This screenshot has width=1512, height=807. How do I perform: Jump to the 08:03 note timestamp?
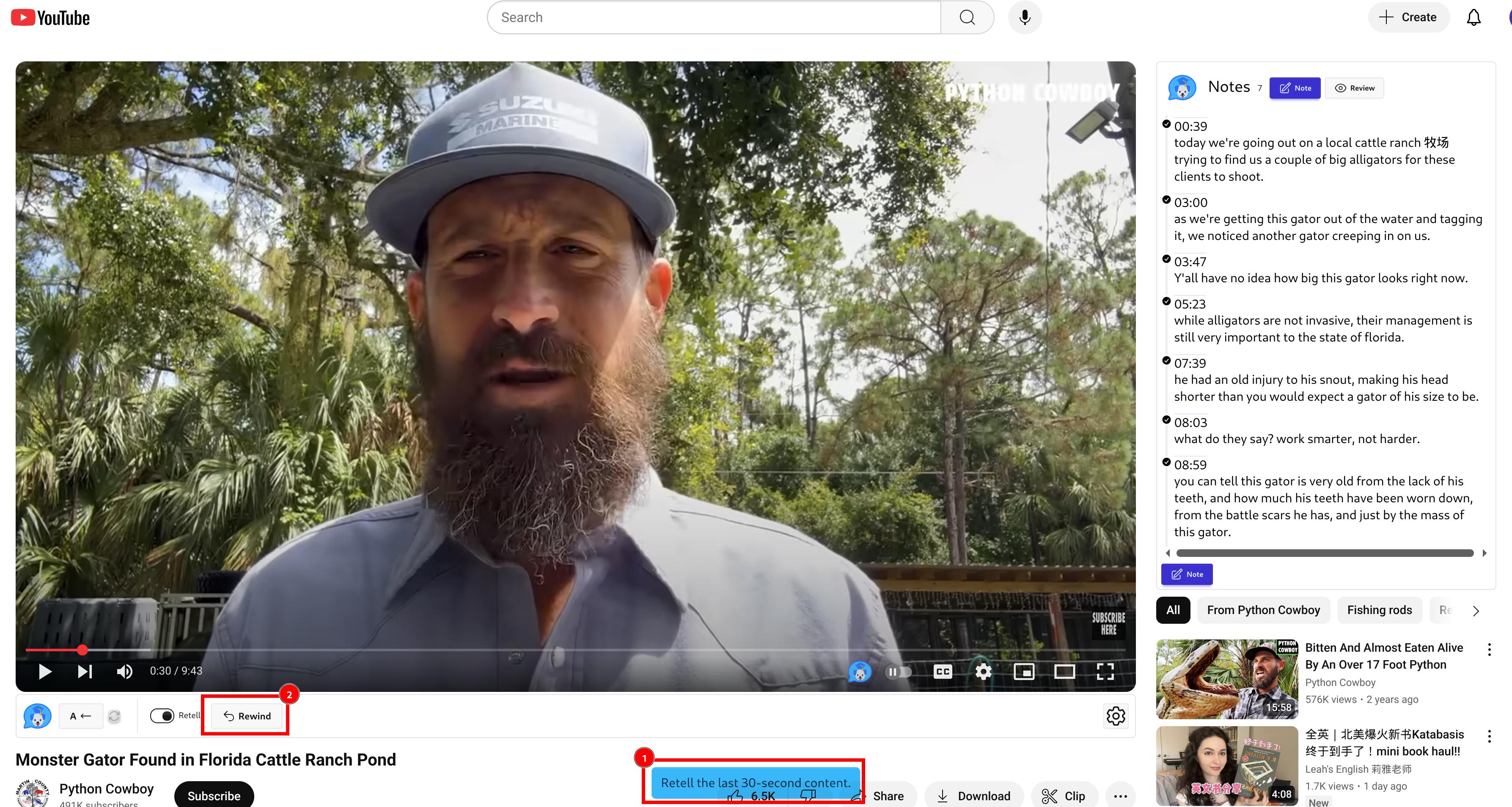click(1190, 423)
